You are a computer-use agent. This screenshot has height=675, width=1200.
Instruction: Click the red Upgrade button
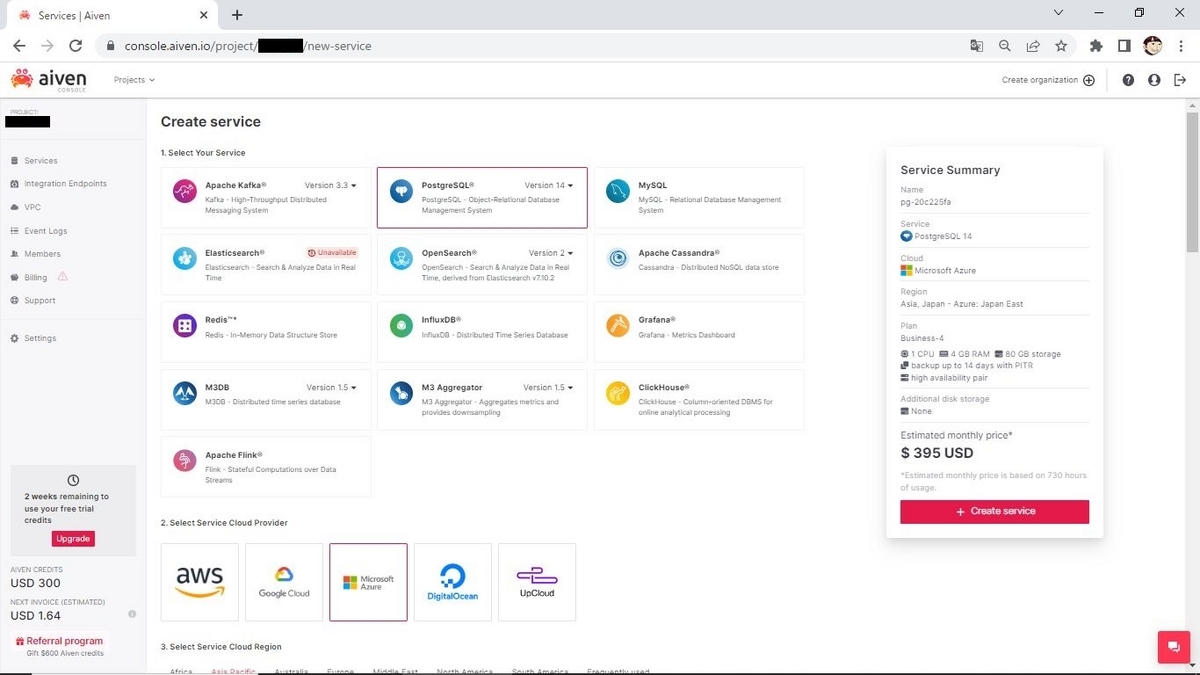click(73, 539)
